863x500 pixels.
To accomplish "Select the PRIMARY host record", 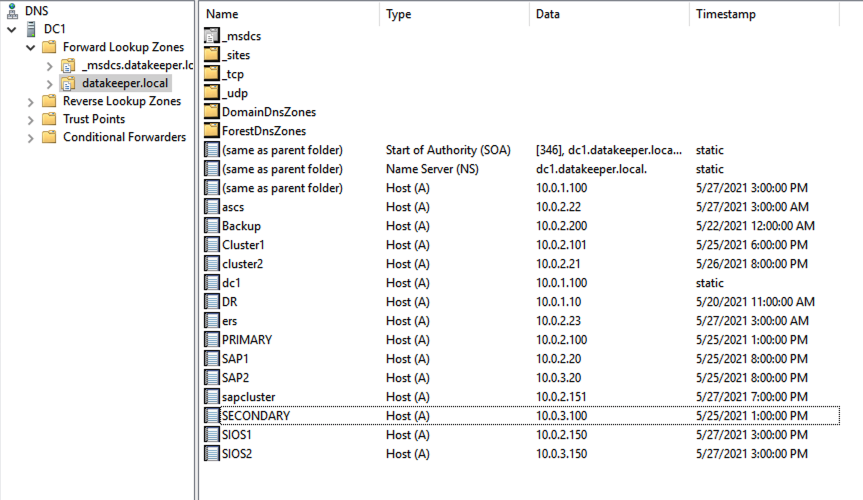I will tap(521, 340).
